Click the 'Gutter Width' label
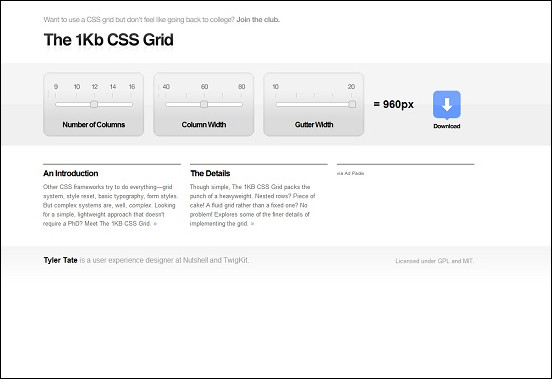Viewport: 552px width, 379px height. click(314, 125)
